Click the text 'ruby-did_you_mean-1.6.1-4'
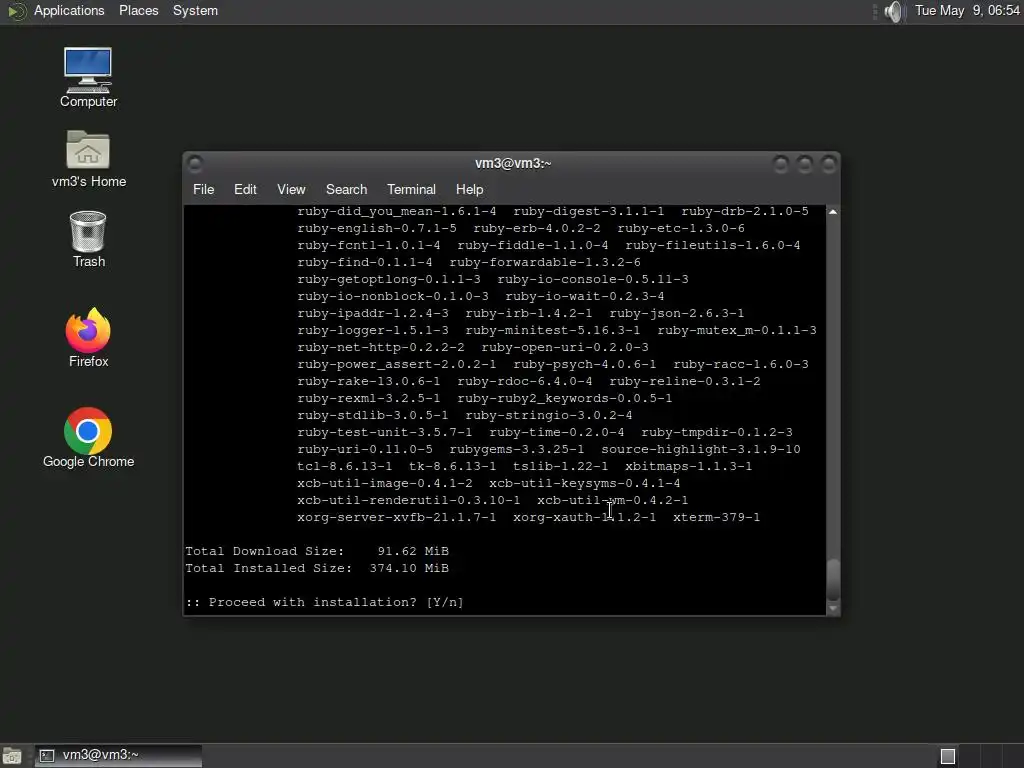The width and height of the screenshot is (1024, 768). (x=396, y=212)
